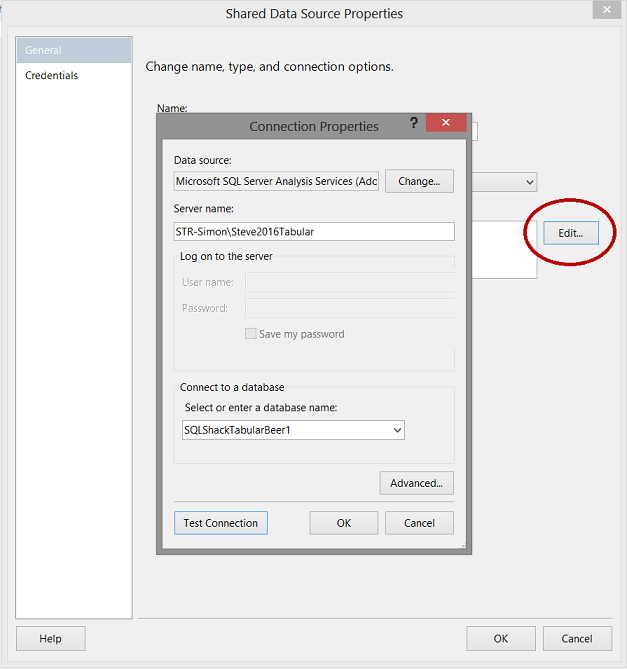Open the type dropdown behind the dialog

pos(529,182)
